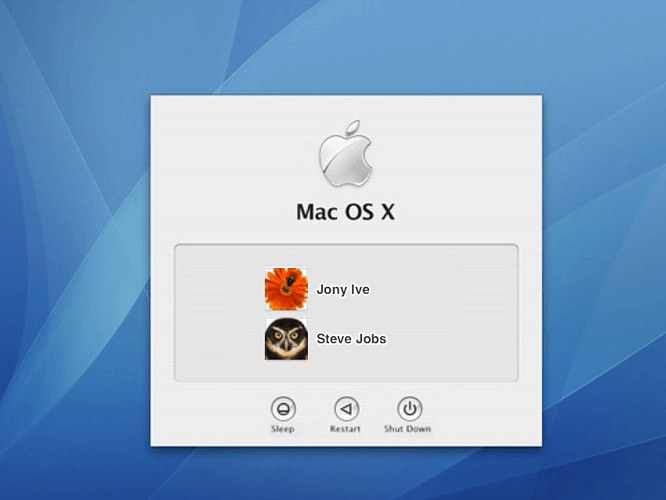Choose the Steve Jobs account name
Image resolution: width=666 pixels, height=500 pixels.
coord(351,339)
